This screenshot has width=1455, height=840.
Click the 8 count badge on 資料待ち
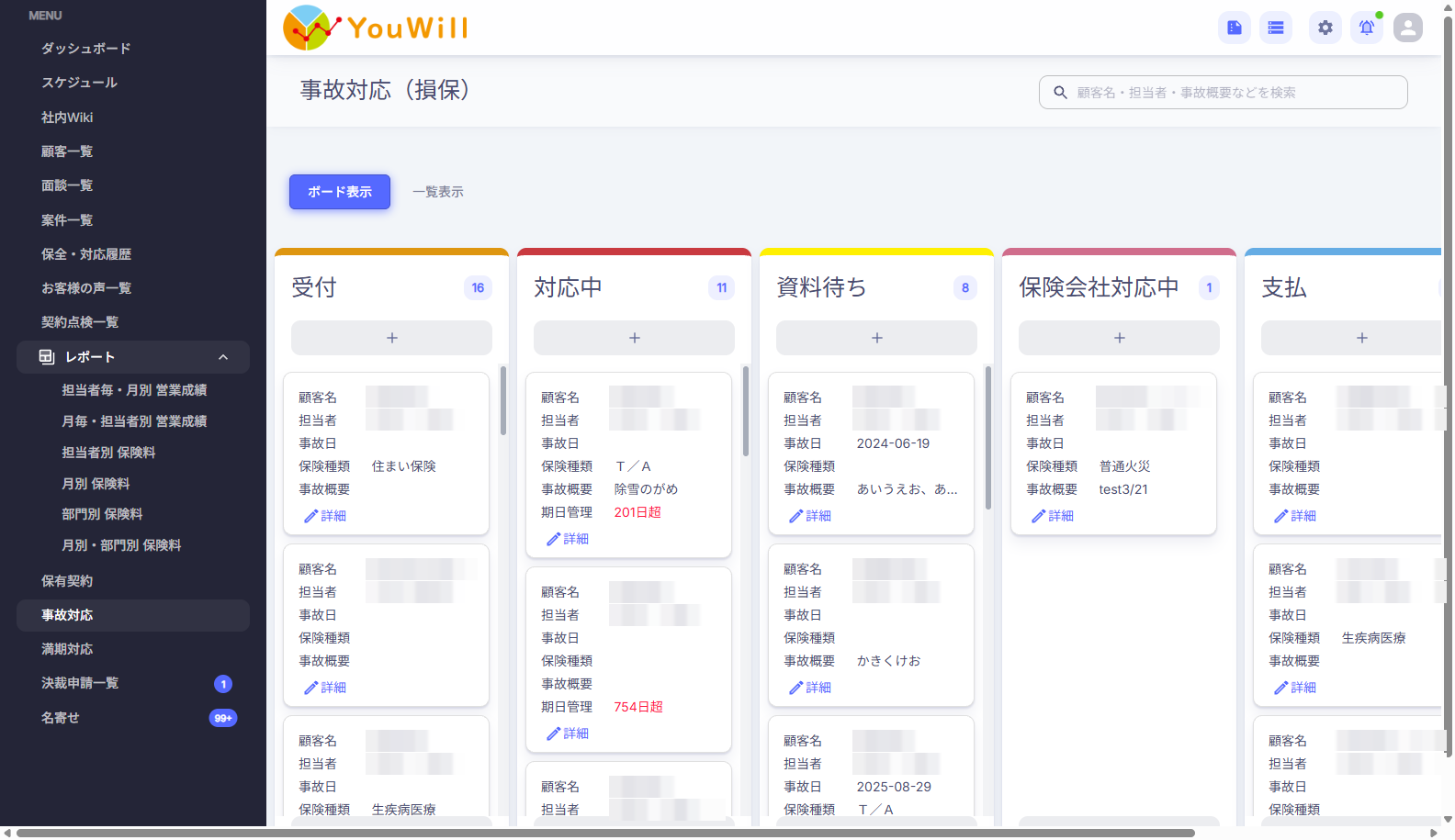click(x=965, y=287)
